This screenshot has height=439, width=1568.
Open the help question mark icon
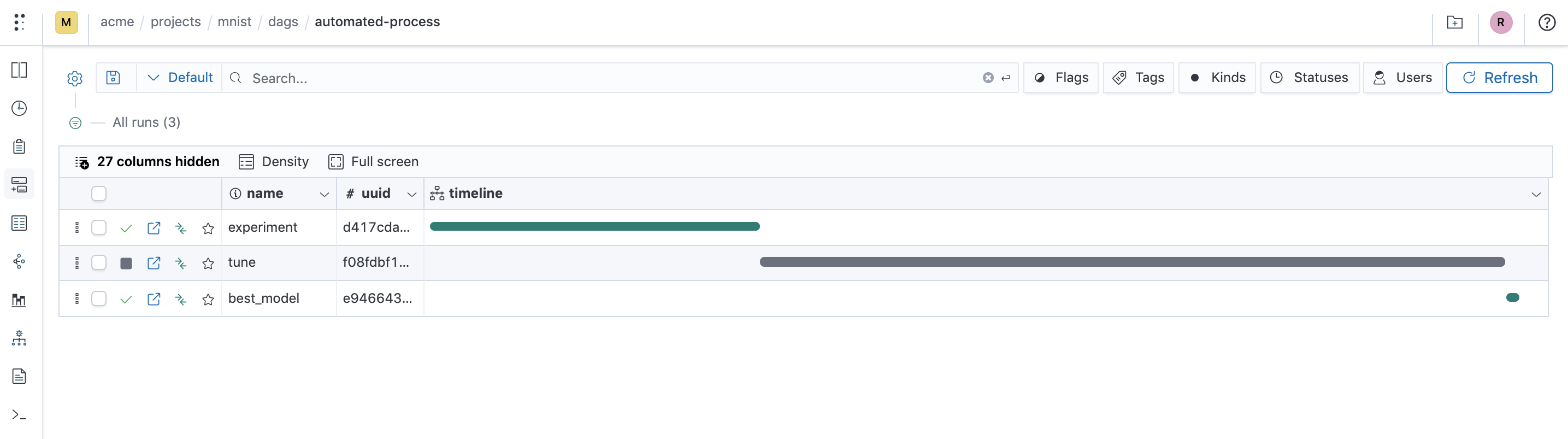click(x=1547, y=22)
